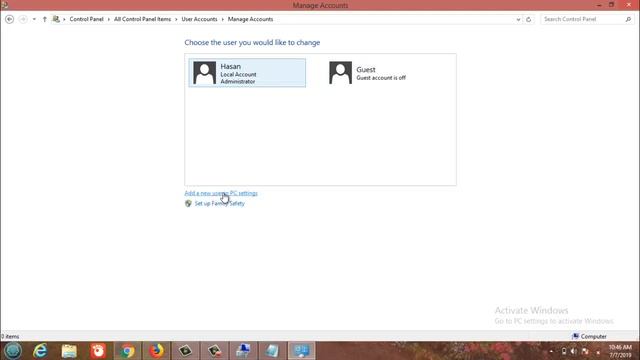Click the Control Panel icon in address bar
640x360 pixels.
56,19
